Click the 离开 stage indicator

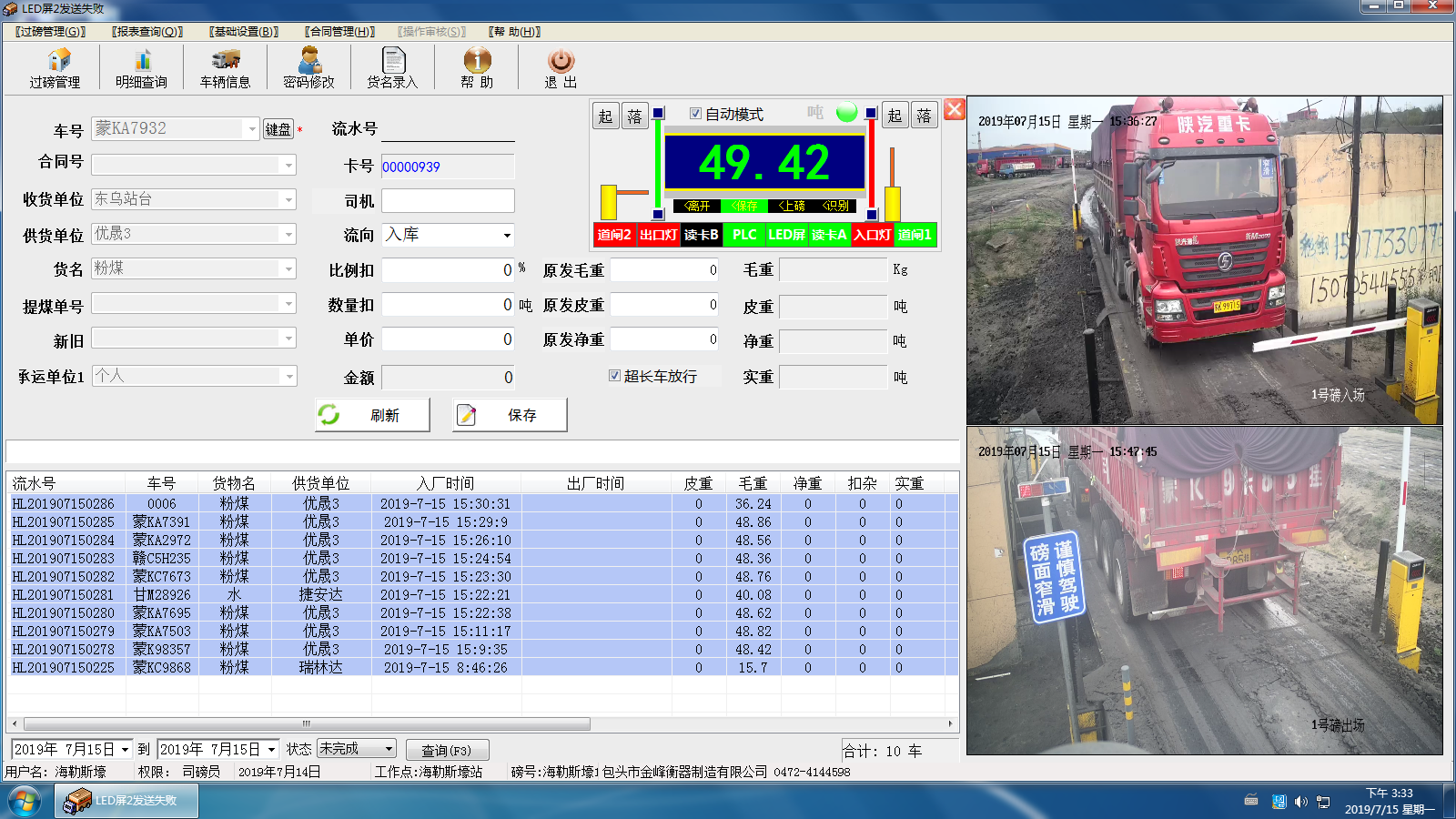click(x=696, y=206)
